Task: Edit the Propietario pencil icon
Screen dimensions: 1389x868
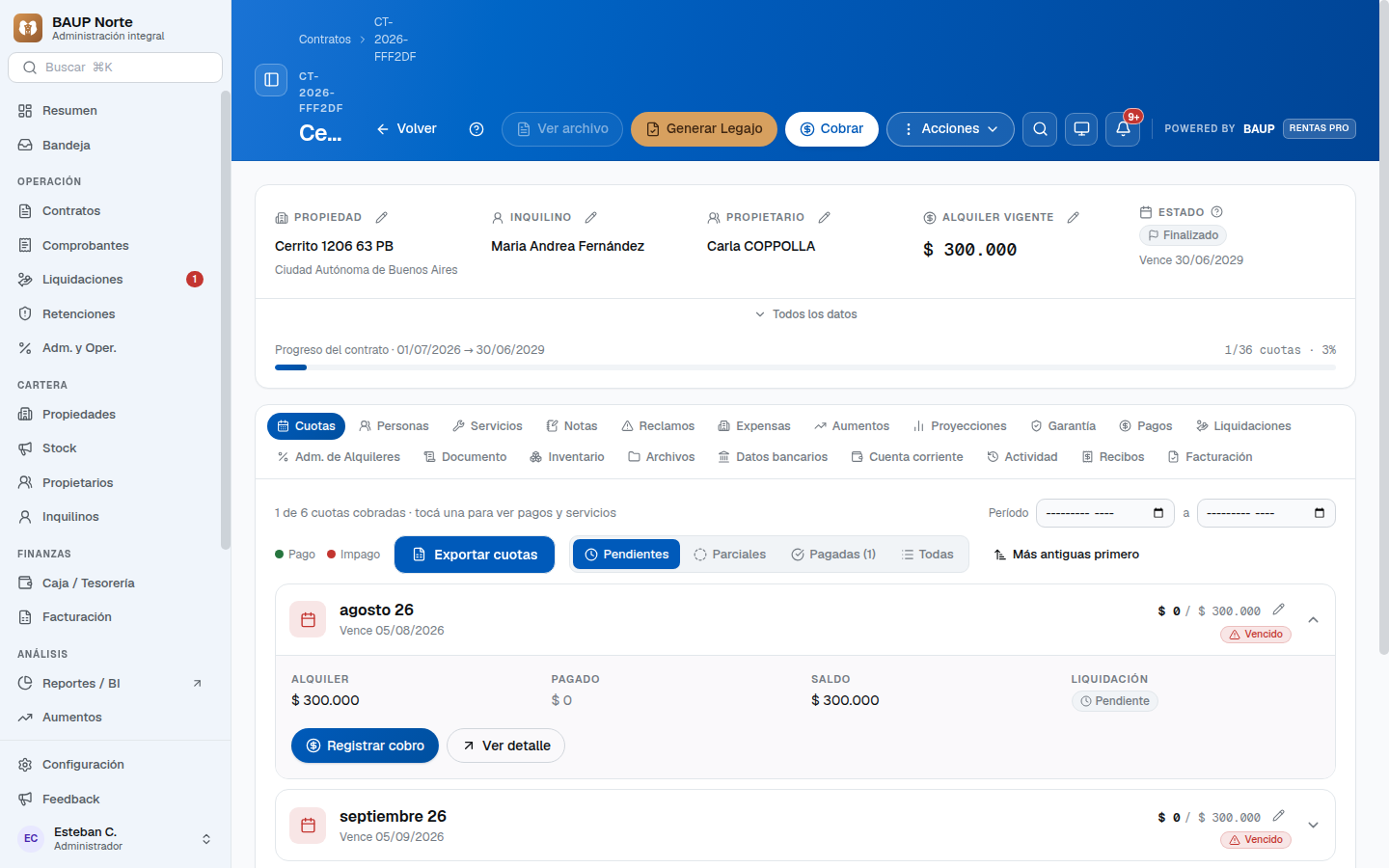Action: (x=824, y=218)
